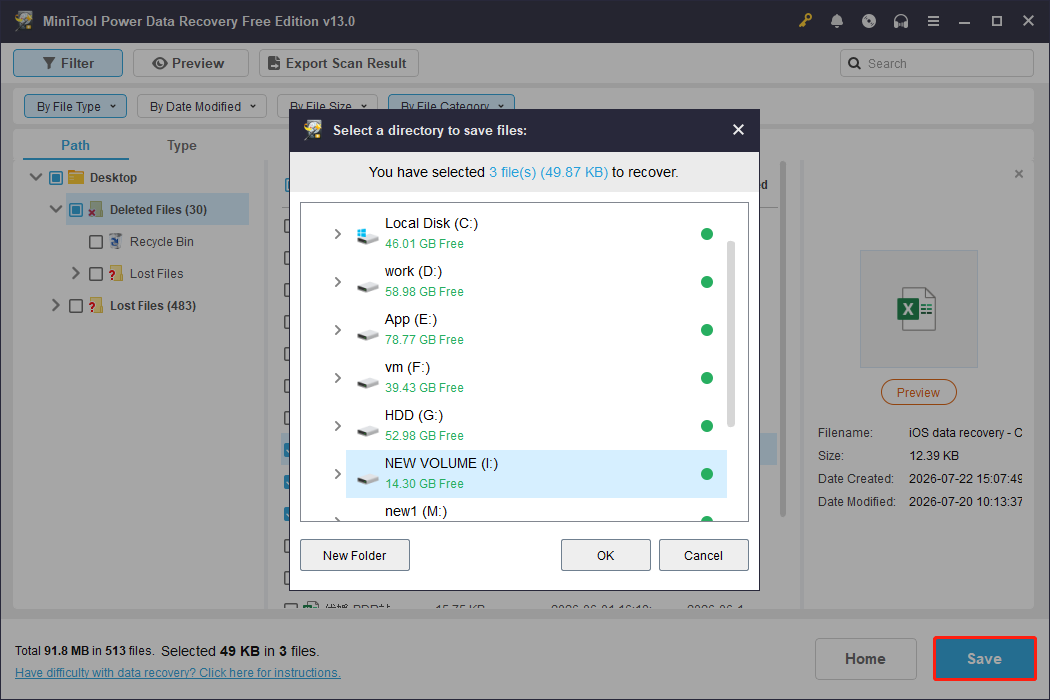Click the Save button
The image size is (1050, 700).
click(x=984, y=658)
